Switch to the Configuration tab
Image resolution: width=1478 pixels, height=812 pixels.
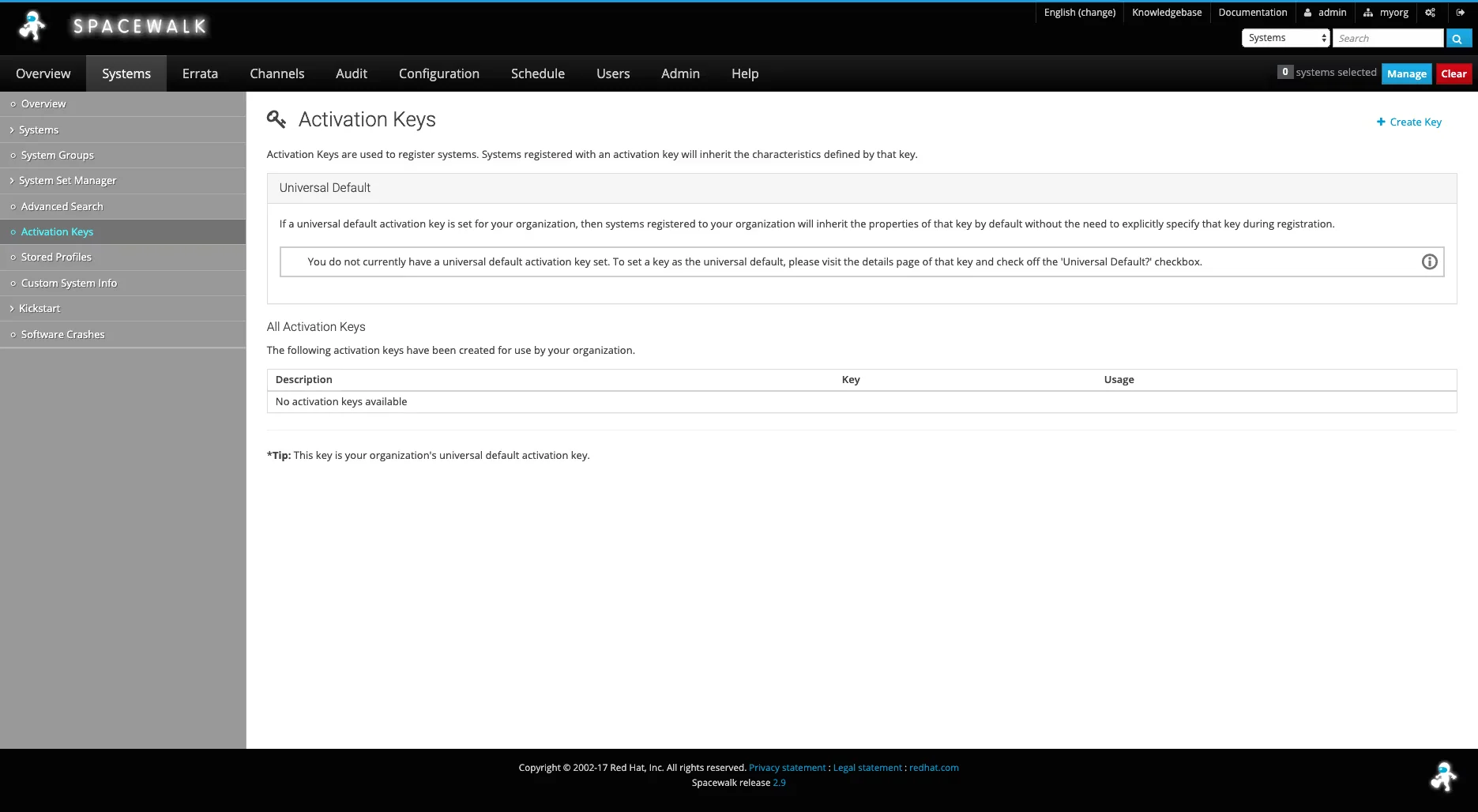click(x=438, y=73)
